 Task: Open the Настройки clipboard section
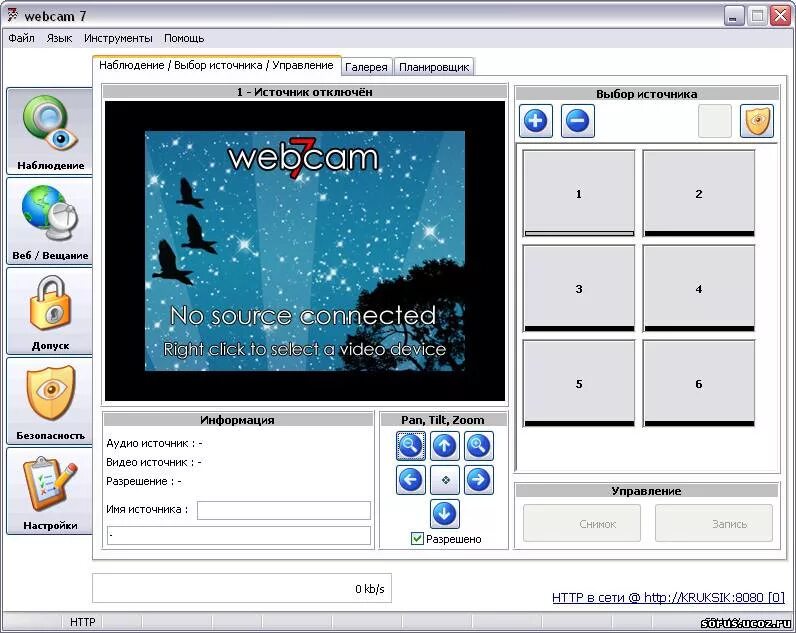(50, 491)
